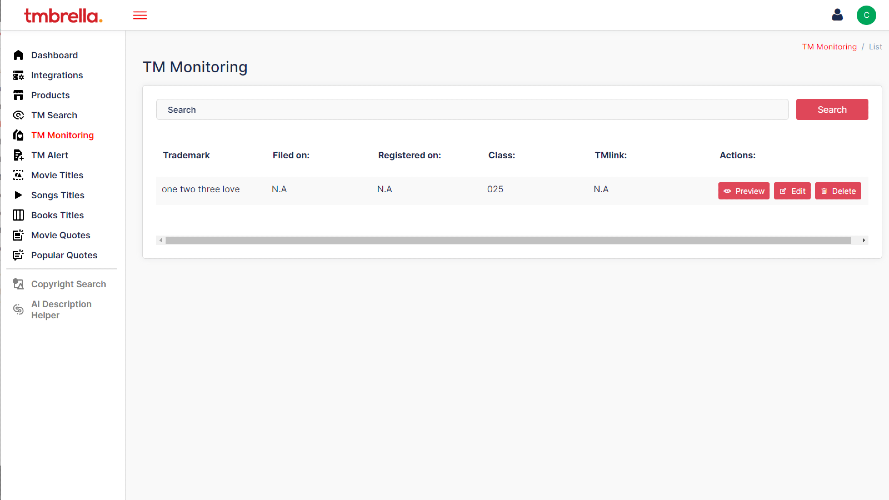The width and height of the screenshot is (889, 500).
Task: Launch AI Description Helper
Action: (x=61, y=310)
